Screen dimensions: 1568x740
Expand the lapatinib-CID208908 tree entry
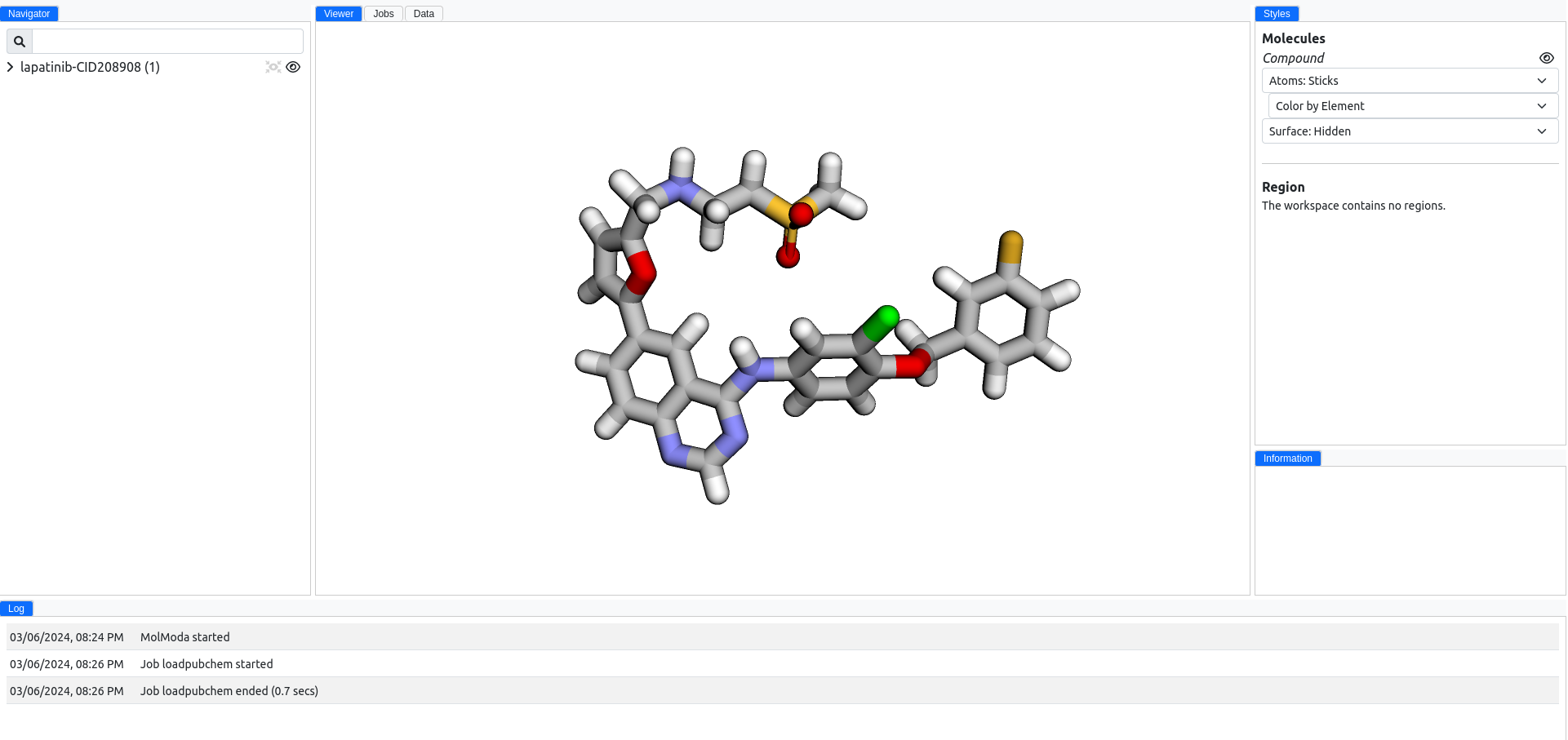10,67
